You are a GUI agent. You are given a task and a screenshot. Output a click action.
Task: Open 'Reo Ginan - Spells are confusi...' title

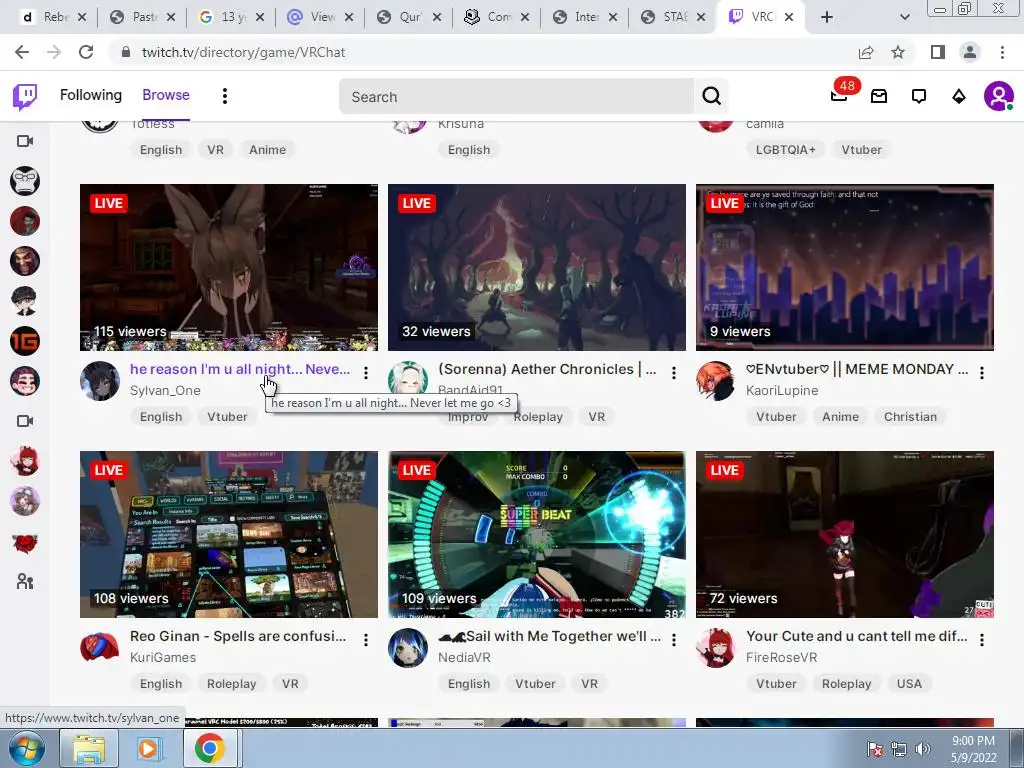coord(238,636)
